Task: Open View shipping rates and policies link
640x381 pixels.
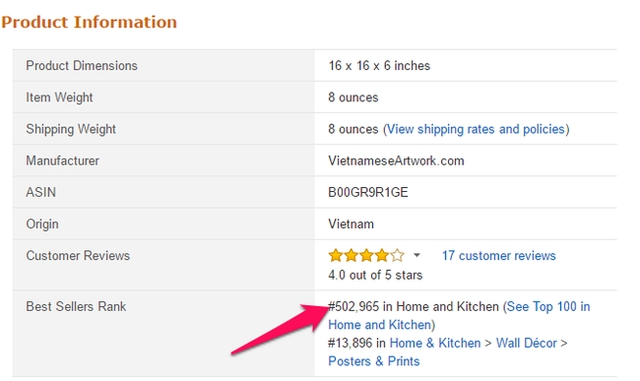Action: click(476, 129)
